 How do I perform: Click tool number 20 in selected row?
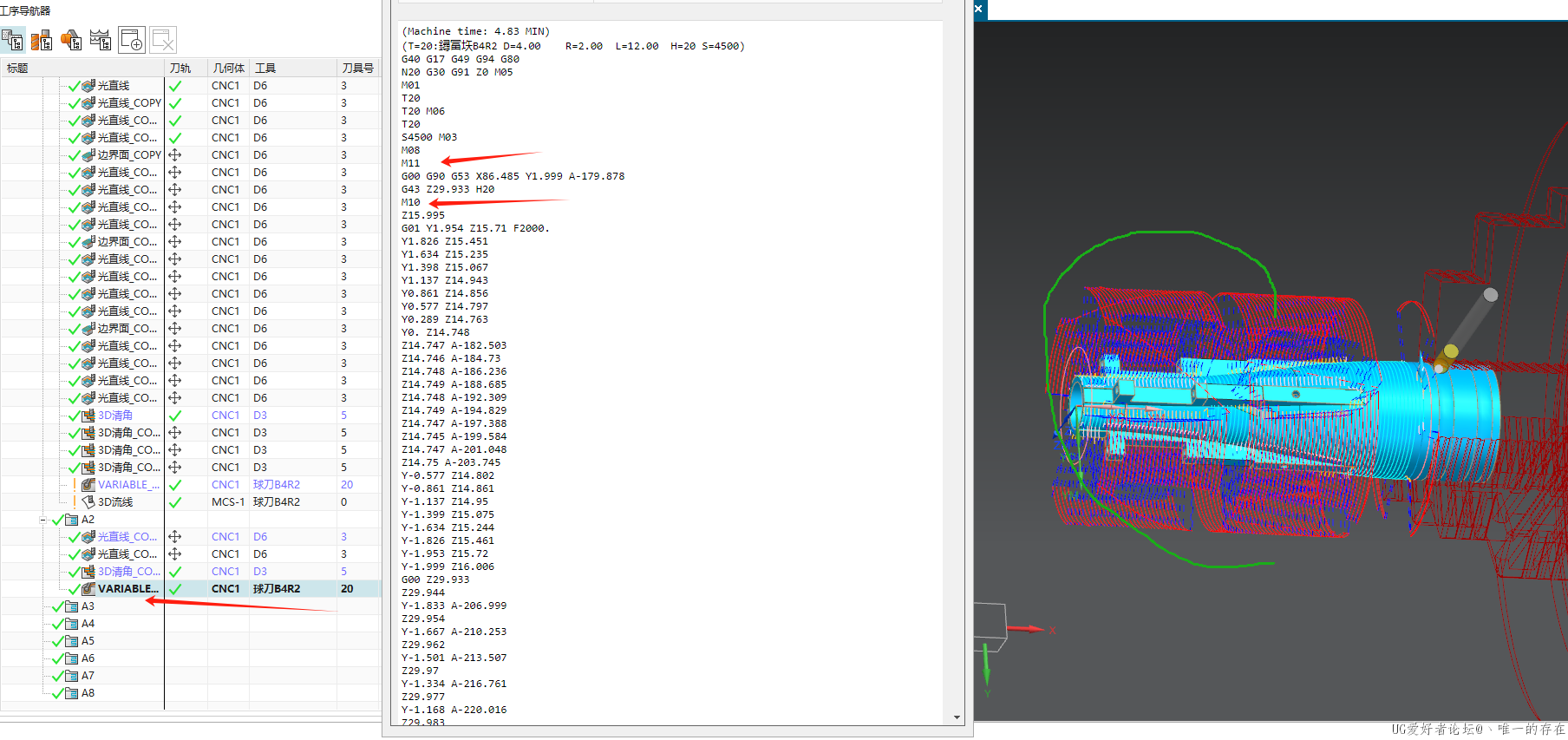pos(347,589)
